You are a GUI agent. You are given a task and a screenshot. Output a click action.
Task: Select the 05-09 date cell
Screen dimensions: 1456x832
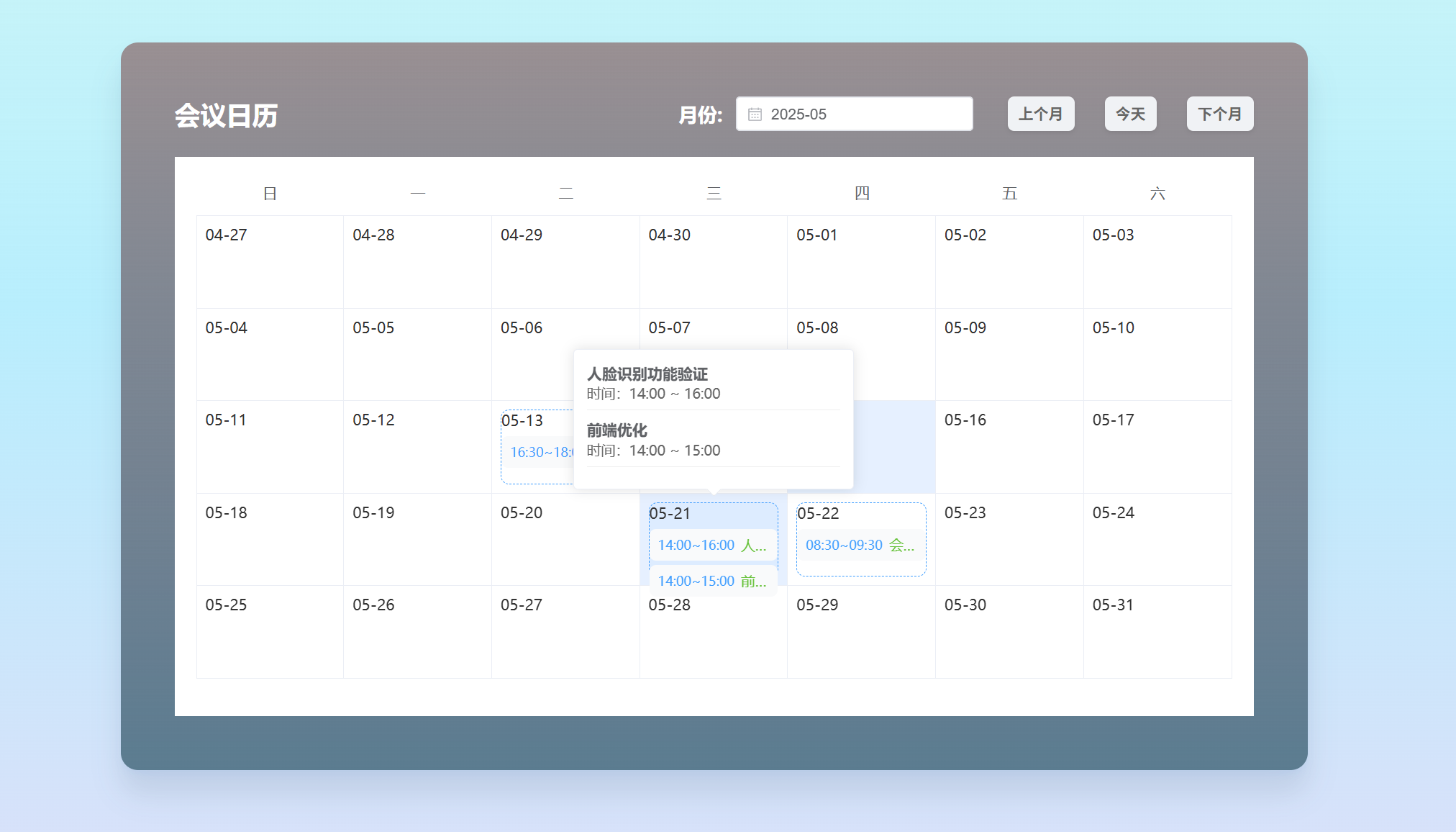pos(1009,355)
